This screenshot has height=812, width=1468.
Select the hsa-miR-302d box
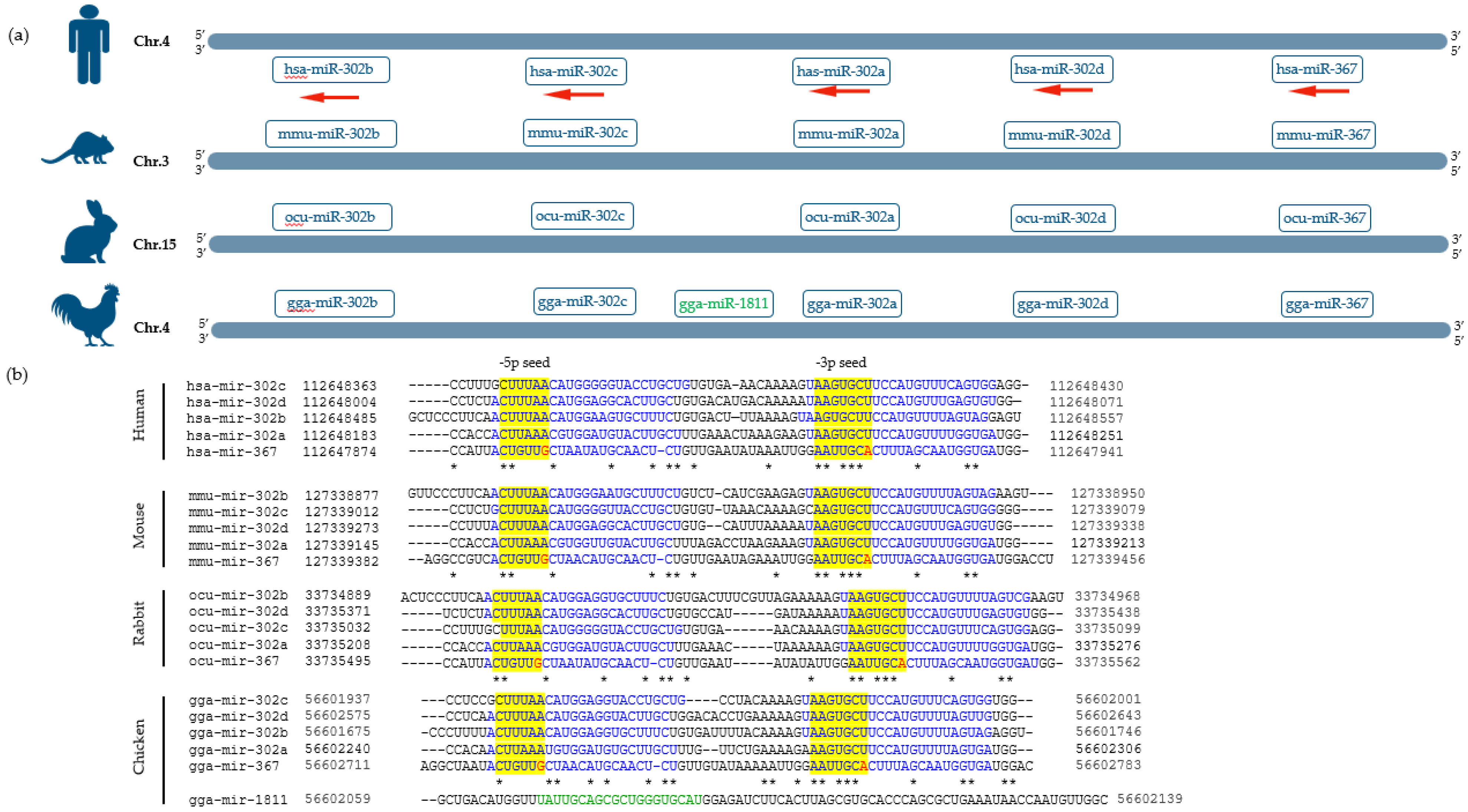point(1061,69)
